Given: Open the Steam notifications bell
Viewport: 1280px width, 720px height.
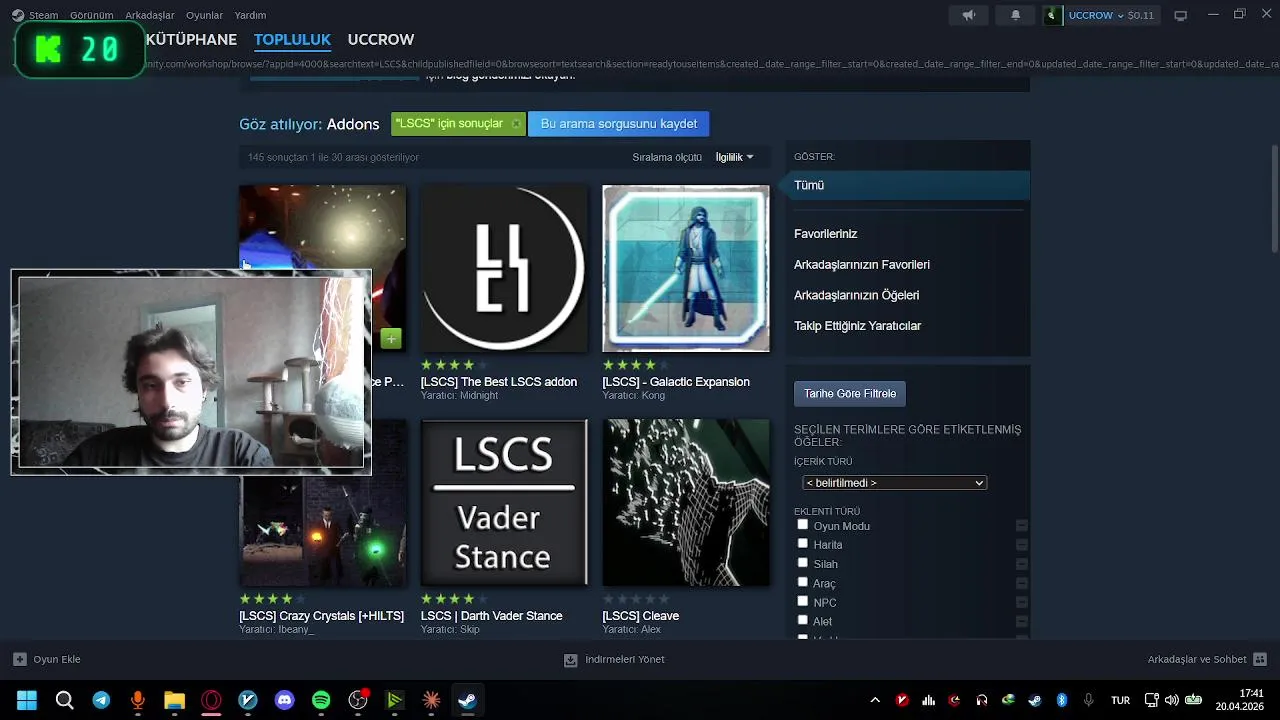Looking at the screenshot, I should [x=1015, y=15].
